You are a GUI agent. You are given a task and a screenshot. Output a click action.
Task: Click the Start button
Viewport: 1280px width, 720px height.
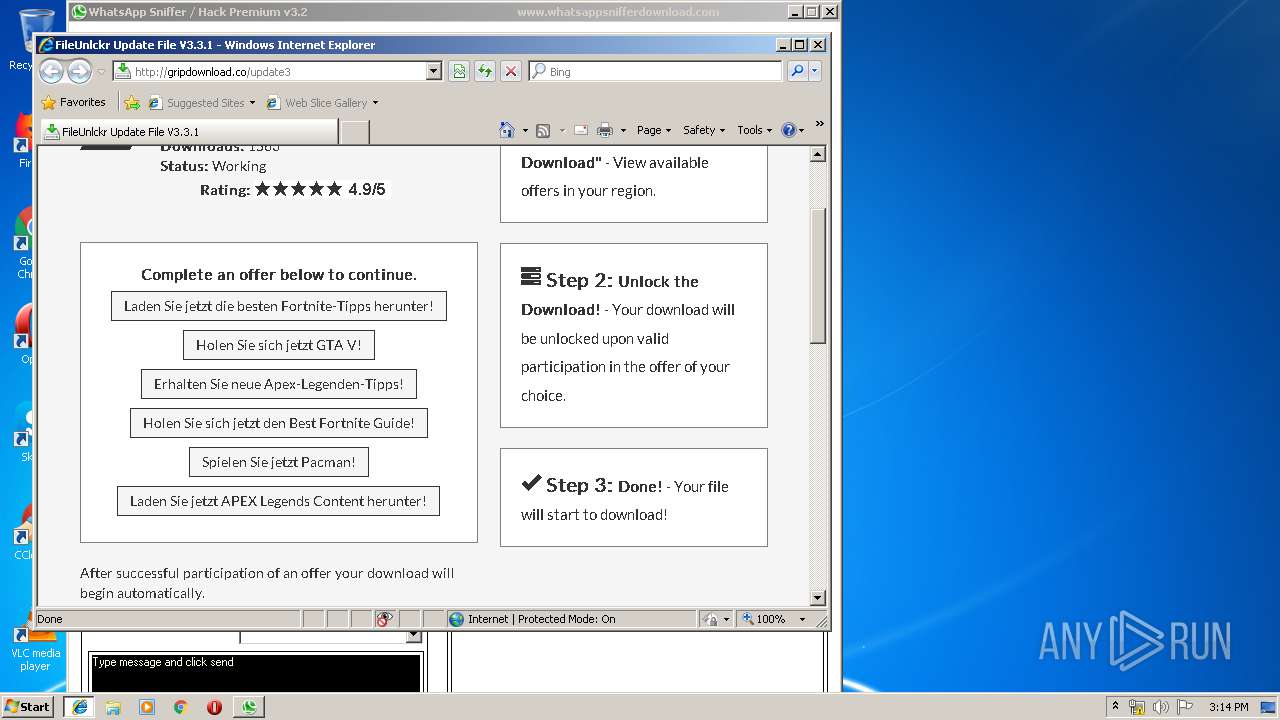(x=28, y=707)
